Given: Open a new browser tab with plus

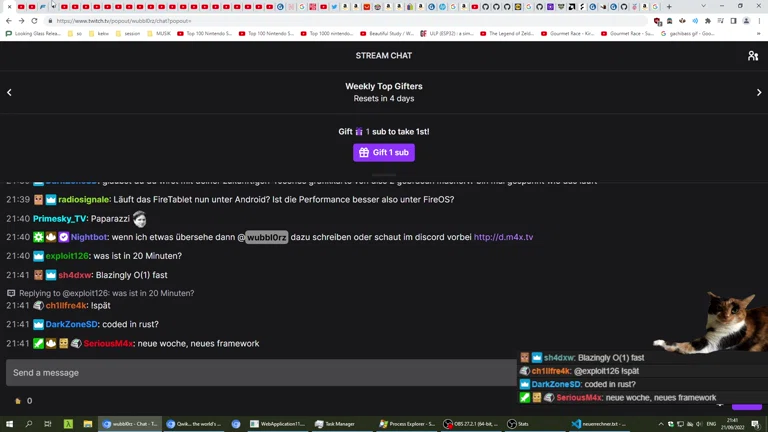Looking at the screenshot, I should [x=669, y=7].
